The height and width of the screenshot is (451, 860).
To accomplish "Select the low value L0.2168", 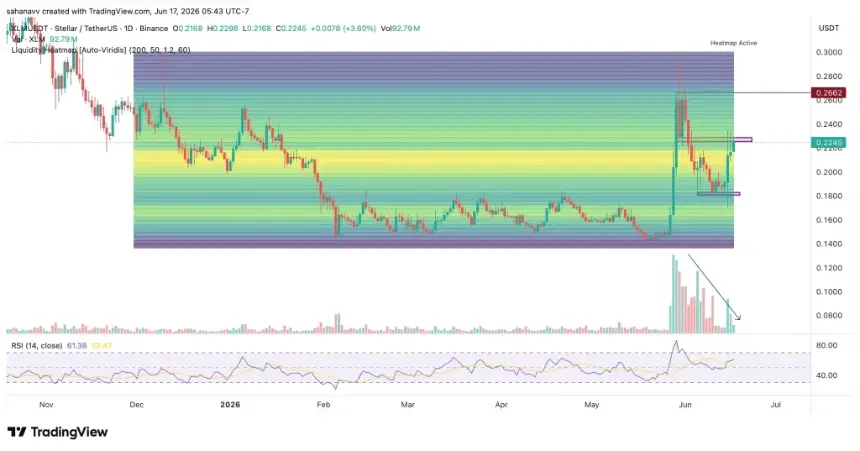I will (x=257, y=28).
